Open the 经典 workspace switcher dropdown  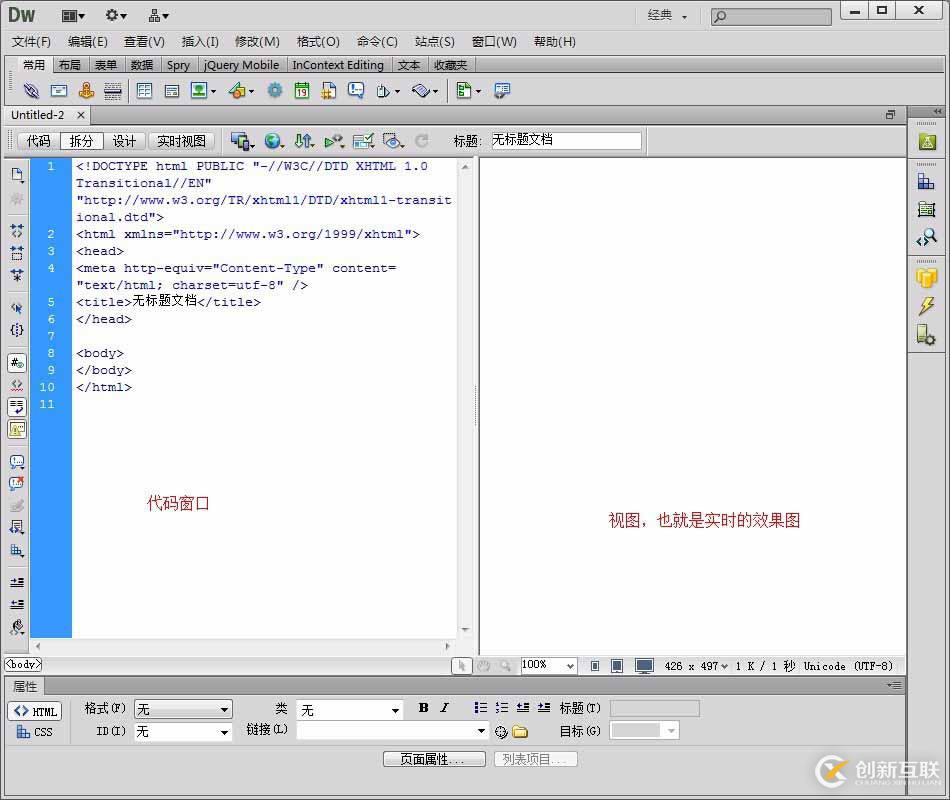point(665,15)
